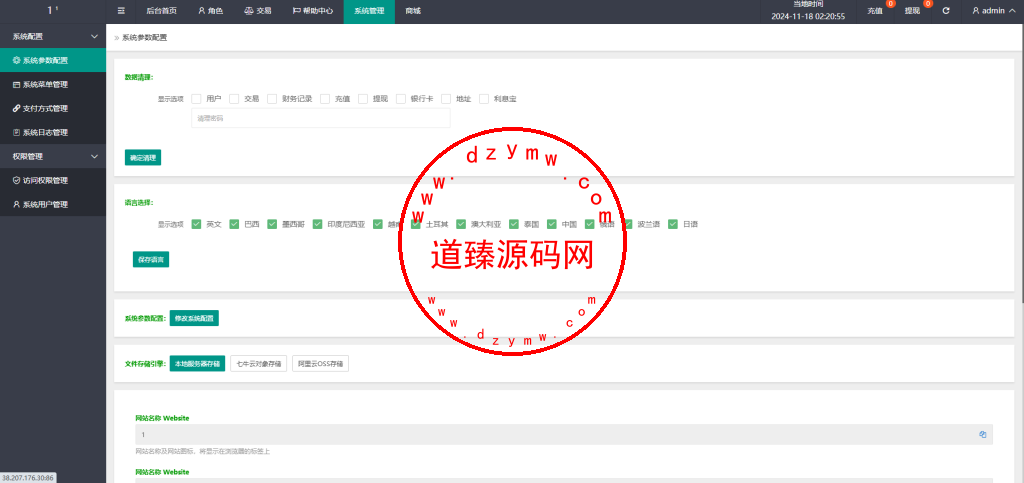This screenshot has width=1024, height=483.
Task: Check the 充值 cleanup checkbox
Action: (325, 99)
